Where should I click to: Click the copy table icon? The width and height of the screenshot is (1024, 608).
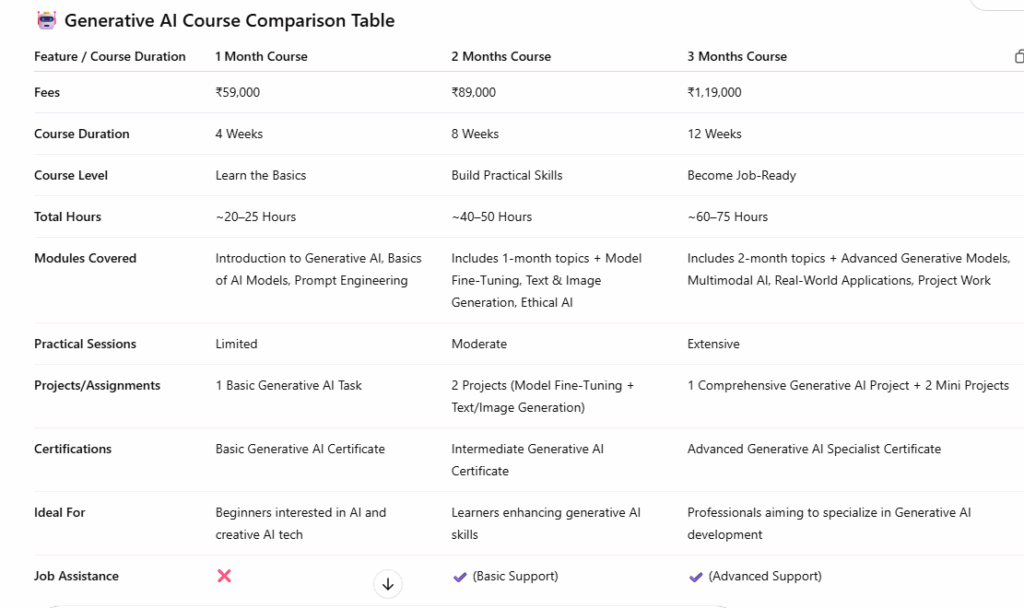click(x=1019, y=57)
